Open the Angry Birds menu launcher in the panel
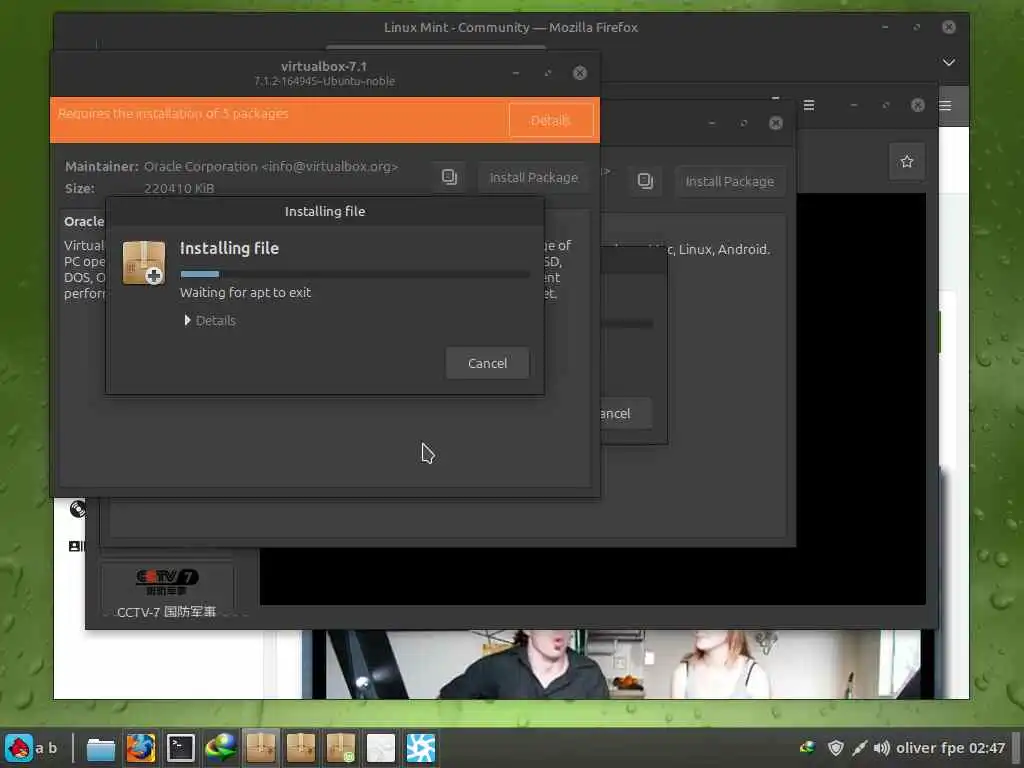The width and height of the screenshot is (1024, 768). tap(19, 748)
